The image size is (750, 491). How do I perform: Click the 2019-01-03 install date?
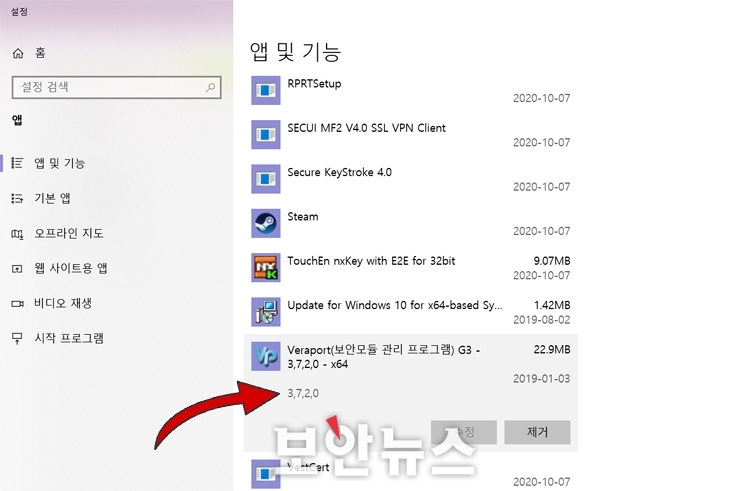541,379
